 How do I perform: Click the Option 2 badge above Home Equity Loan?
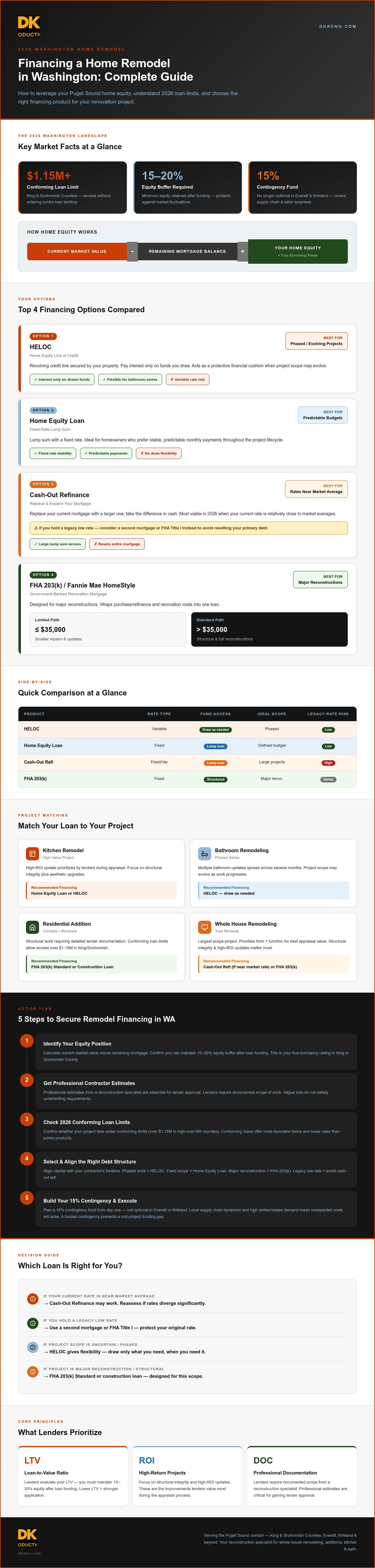click(x=43, y=410)
